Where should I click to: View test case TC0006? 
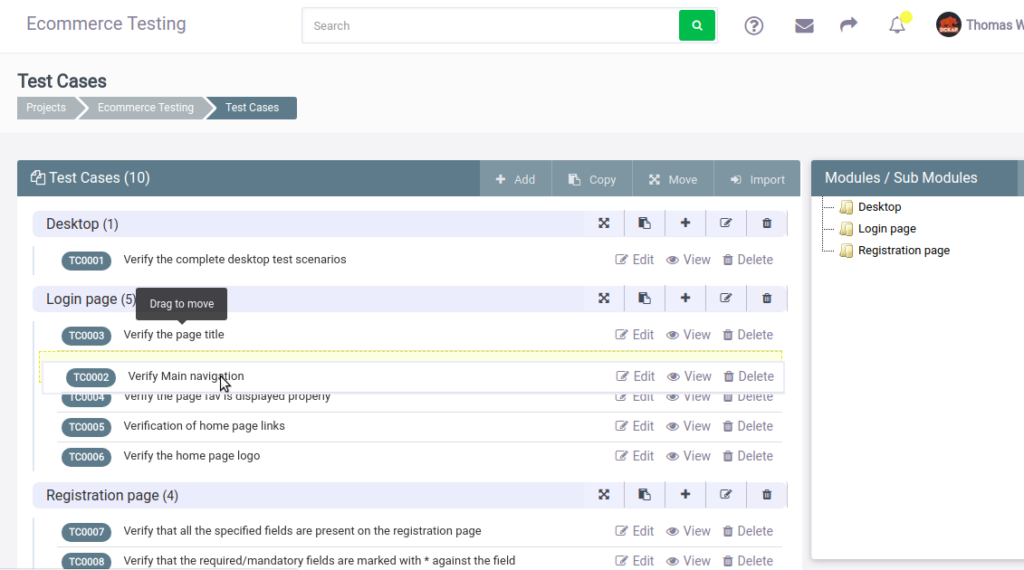[x=688, y=456]
